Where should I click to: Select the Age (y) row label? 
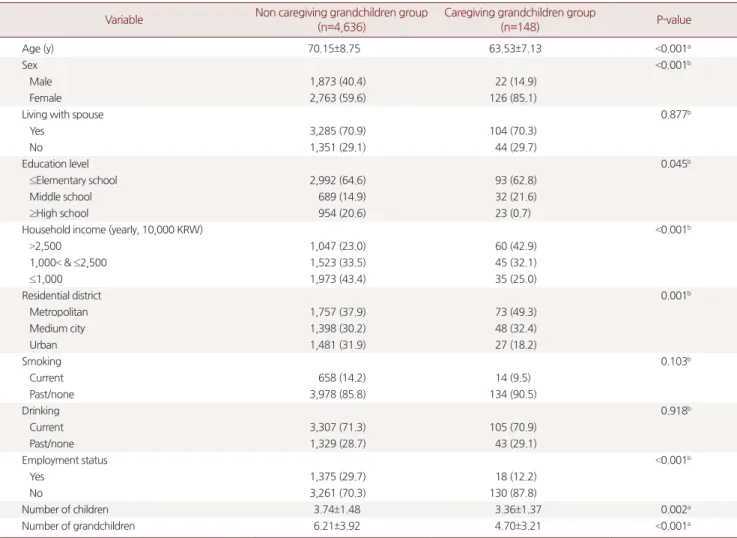[38, 49]
